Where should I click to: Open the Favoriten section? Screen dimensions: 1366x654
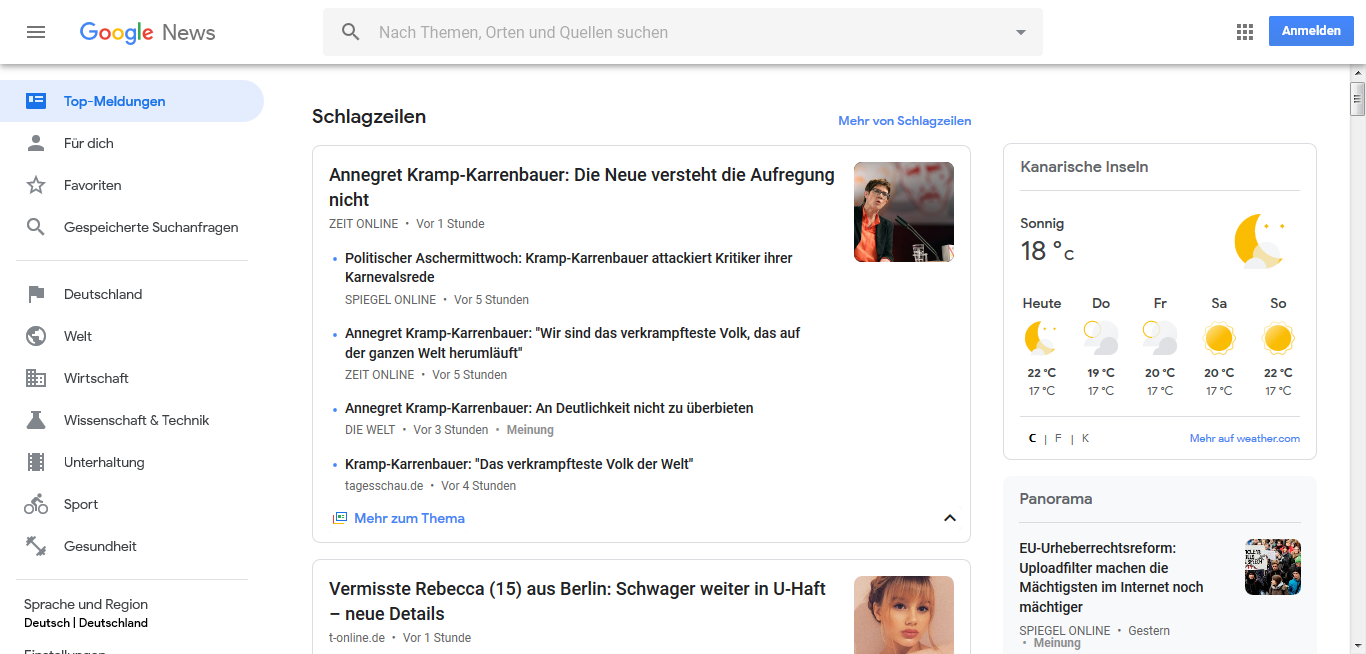click(132, 185)
